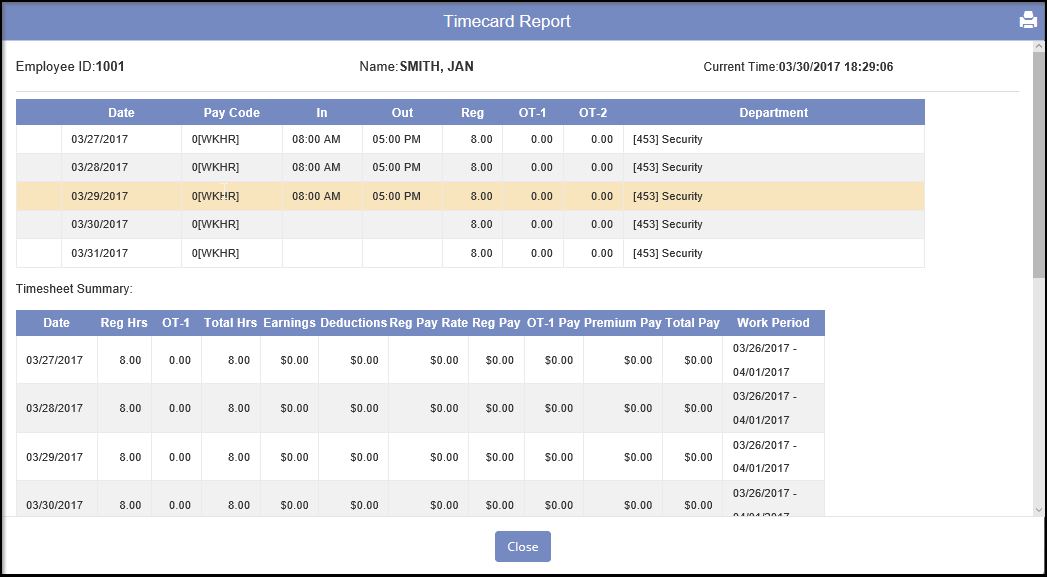Click the Pay Code column header
The image size is (1047, 577).
pos(231,113)
